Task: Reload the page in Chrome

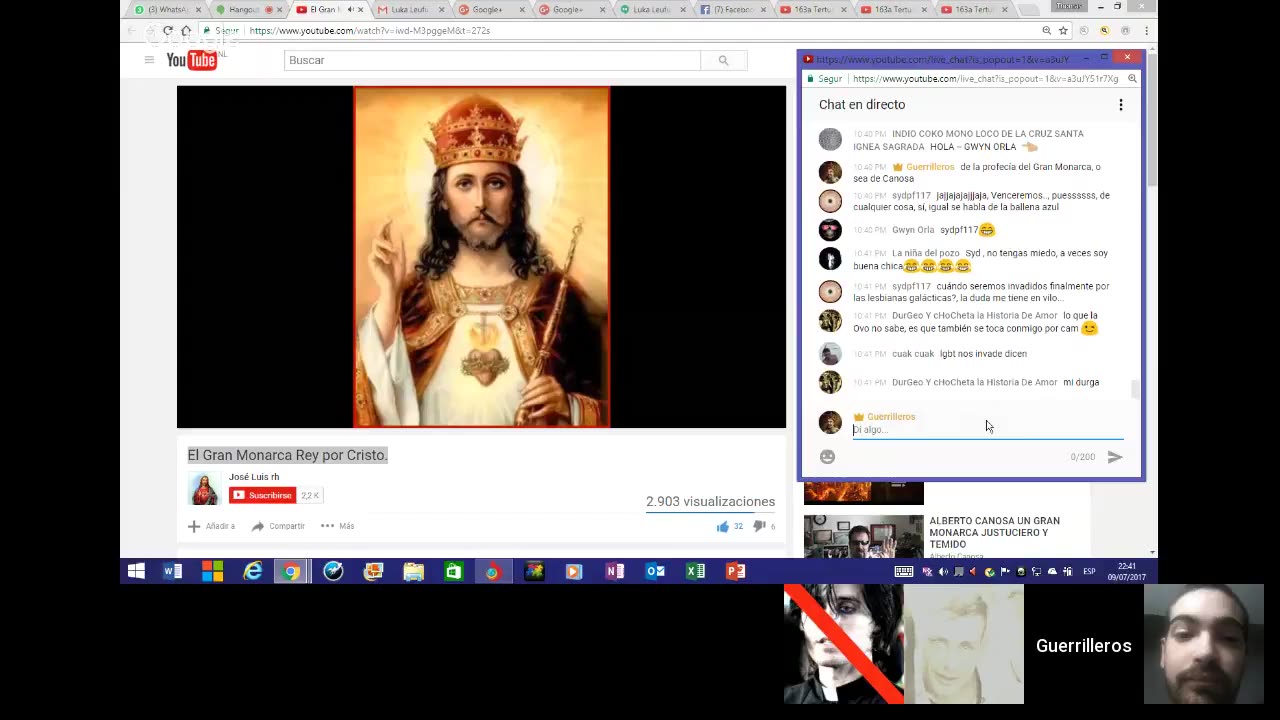Action: point(167,31)
